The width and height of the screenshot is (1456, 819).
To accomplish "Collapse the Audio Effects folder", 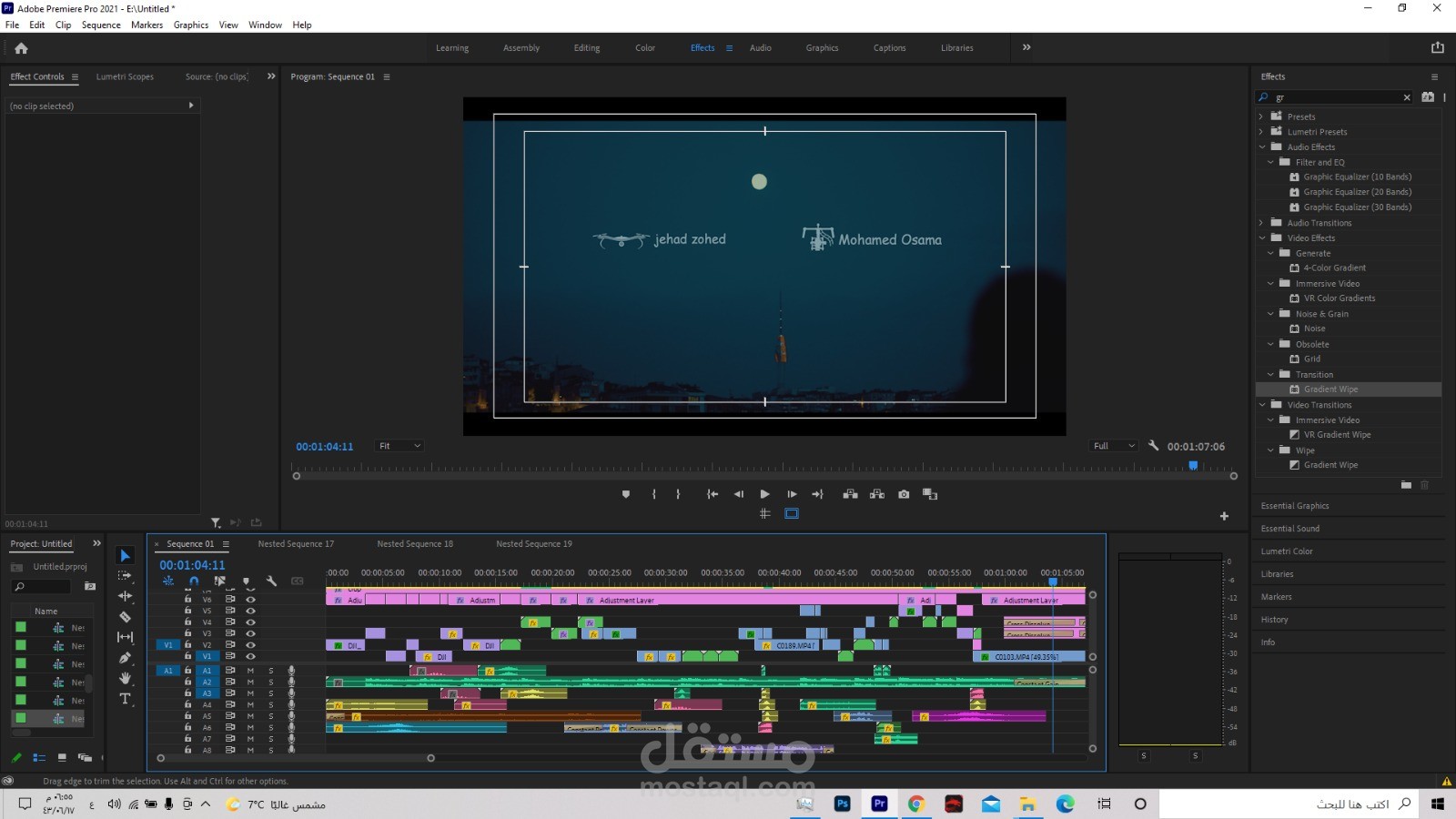I will point(1262,147).
